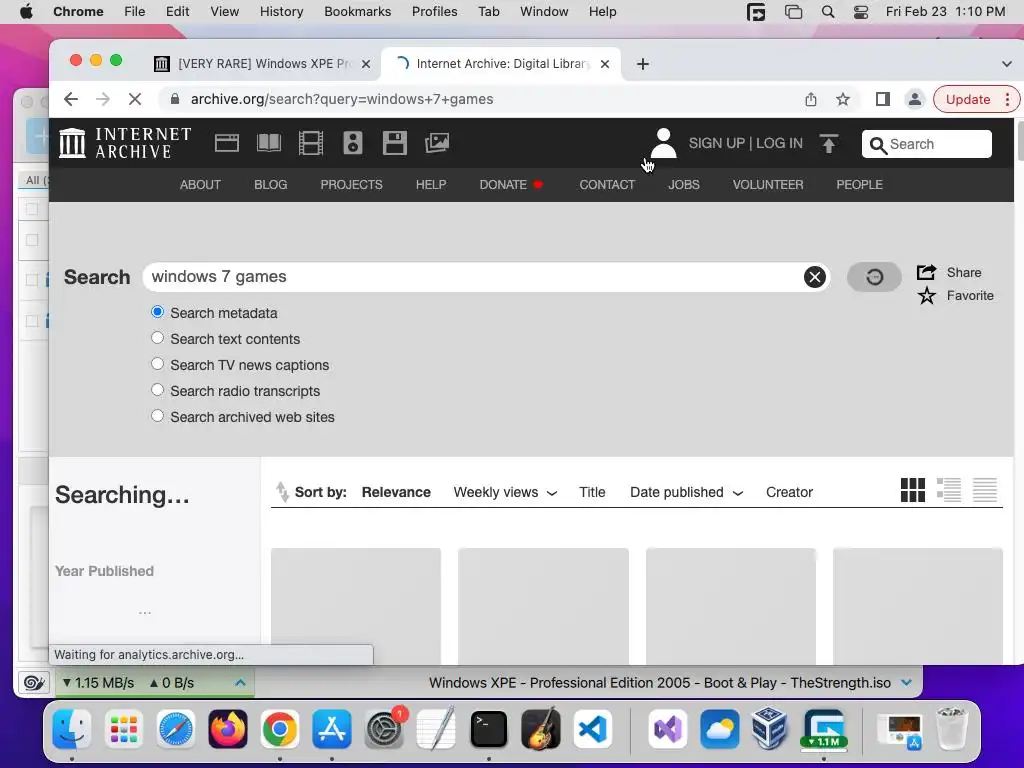Toggle the Chrome side panel
This screenshot has height=768, width=1024.
[883, 99]
